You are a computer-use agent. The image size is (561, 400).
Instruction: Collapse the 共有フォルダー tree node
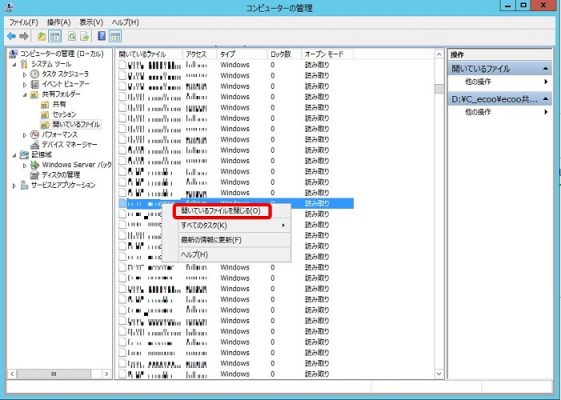25,95
